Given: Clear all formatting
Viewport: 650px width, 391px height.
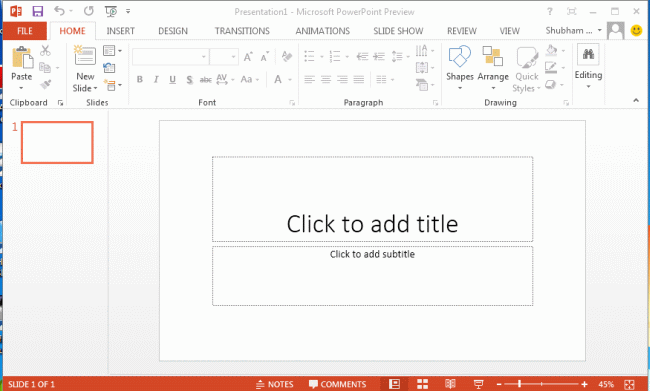Looking at the screenshot, I should 286,56.
